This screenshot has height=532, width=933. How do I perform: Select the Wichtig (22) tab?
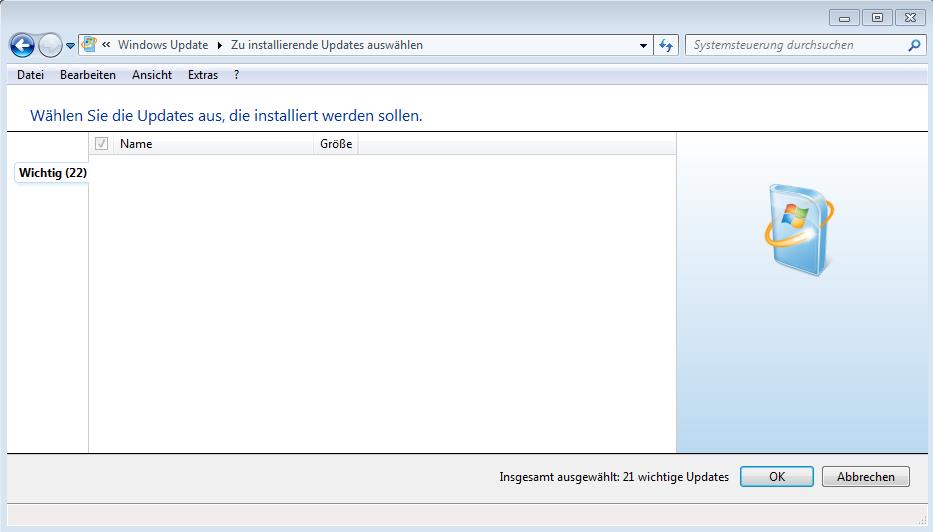[52, 173]
